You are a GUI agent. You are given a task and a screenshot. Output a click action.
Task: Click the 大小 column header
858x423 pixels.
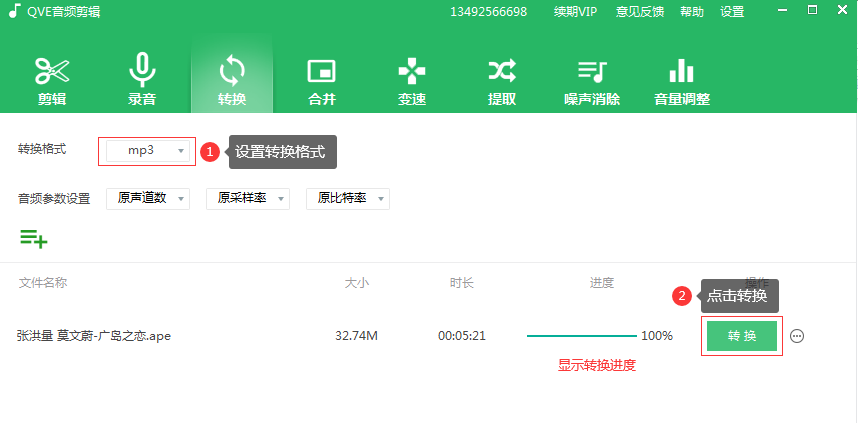[x=357, y=282]
